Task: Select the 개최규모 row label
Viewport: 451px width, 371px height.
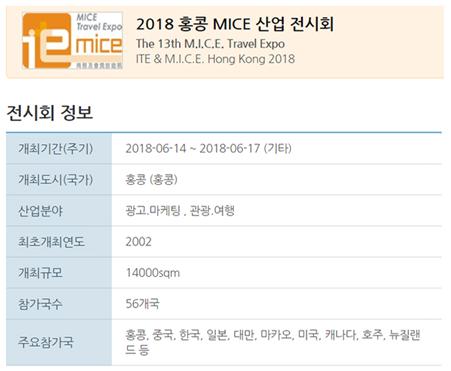Action: tap(40, 273)
